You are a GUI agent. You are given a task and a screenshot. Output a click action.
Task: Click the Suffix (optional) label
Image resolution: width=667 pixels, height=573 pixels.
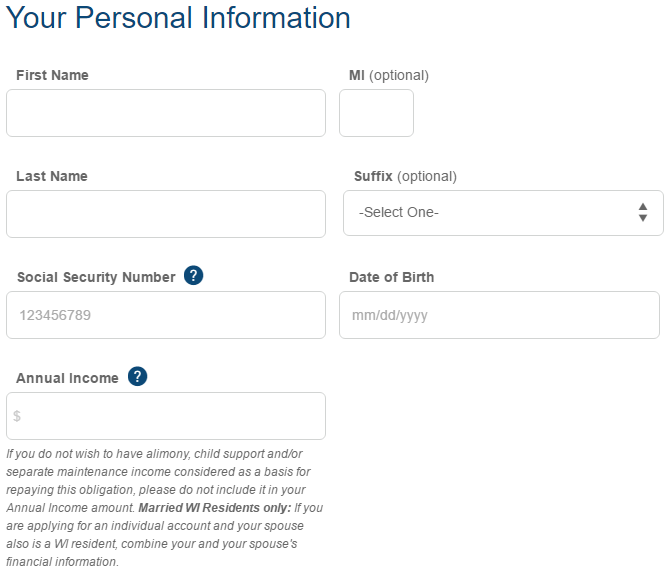405,177
